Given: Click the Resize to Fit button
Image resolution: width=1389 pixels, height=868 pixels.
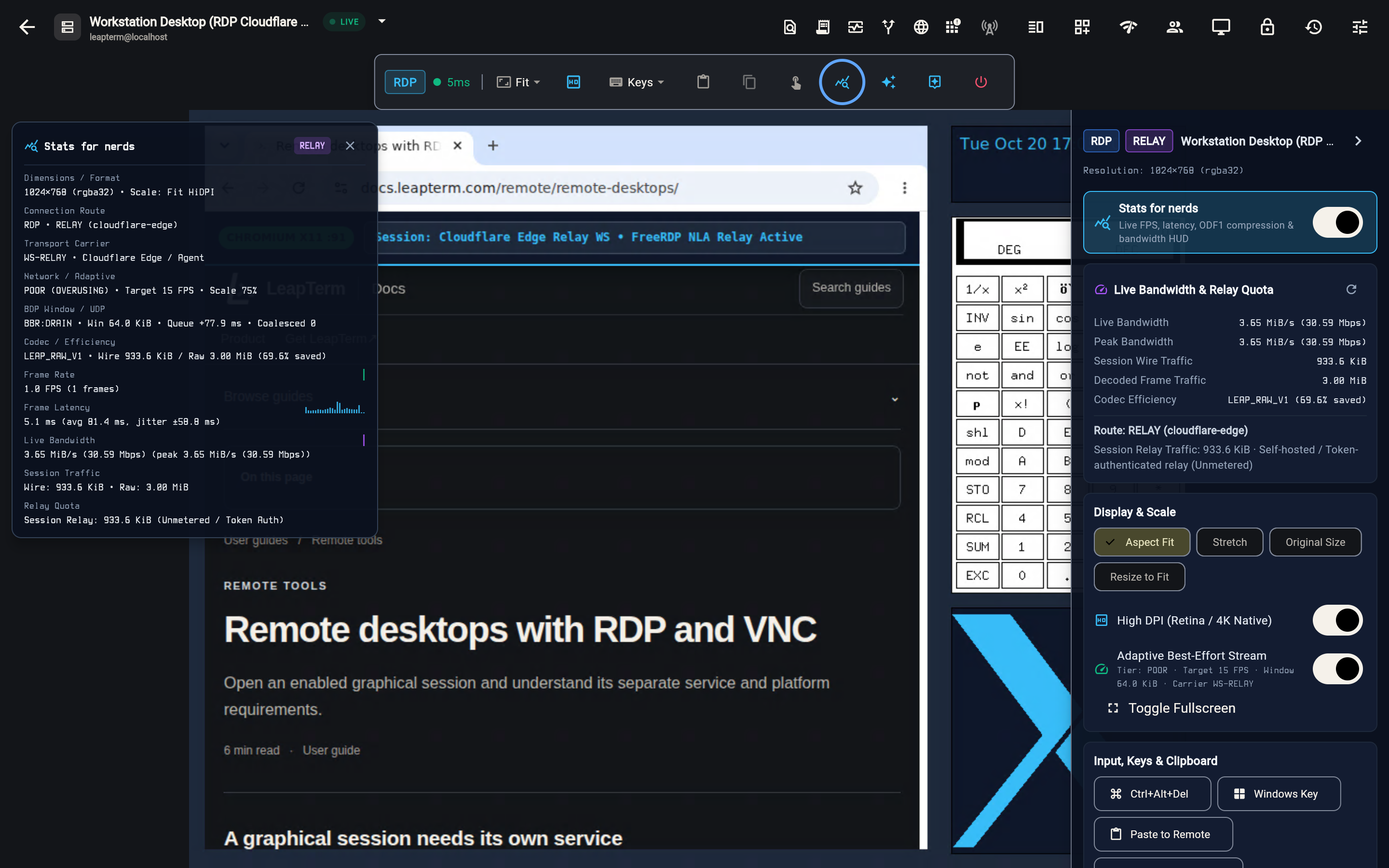Looking at the screenshot, I should tap(1139, 576).
